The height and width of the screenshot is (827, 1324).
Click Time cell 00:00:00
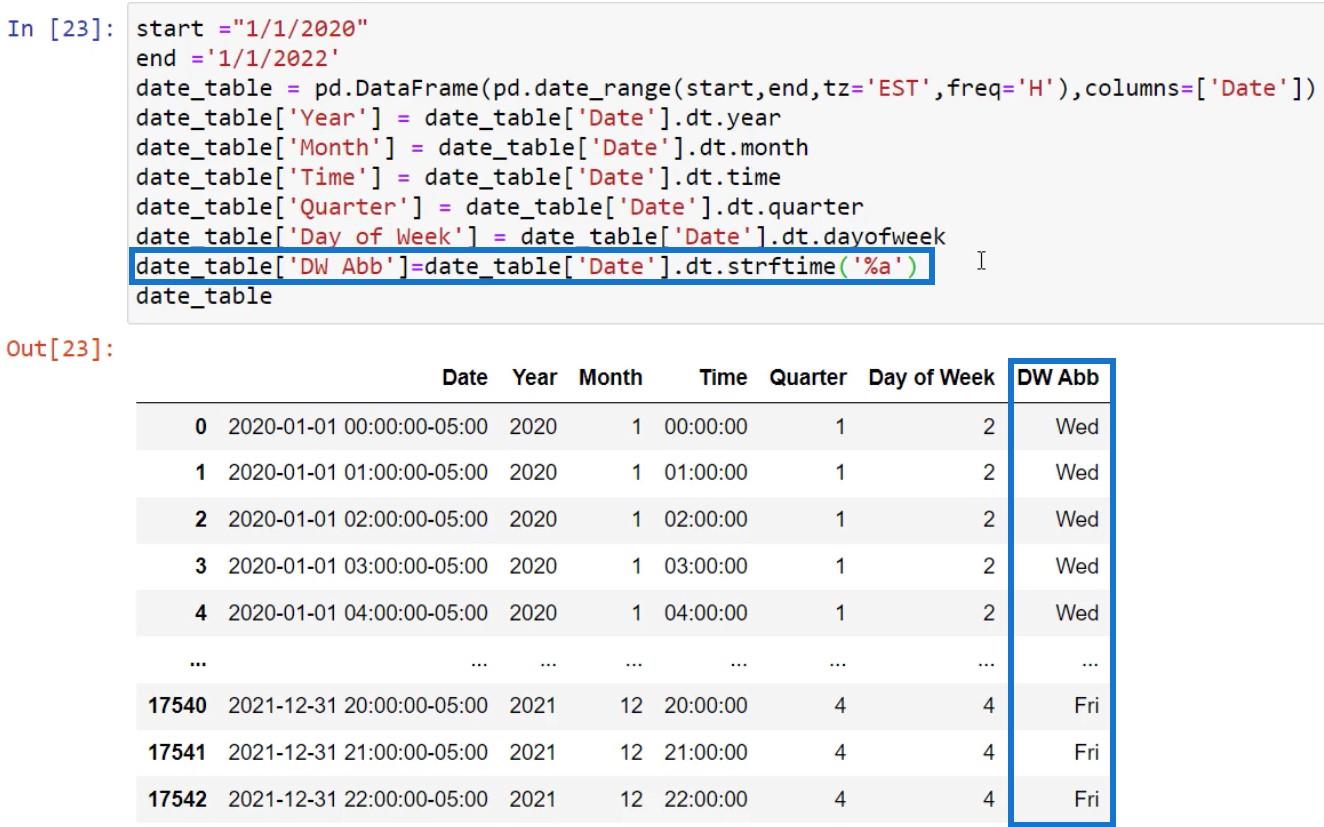click(706, 426)
